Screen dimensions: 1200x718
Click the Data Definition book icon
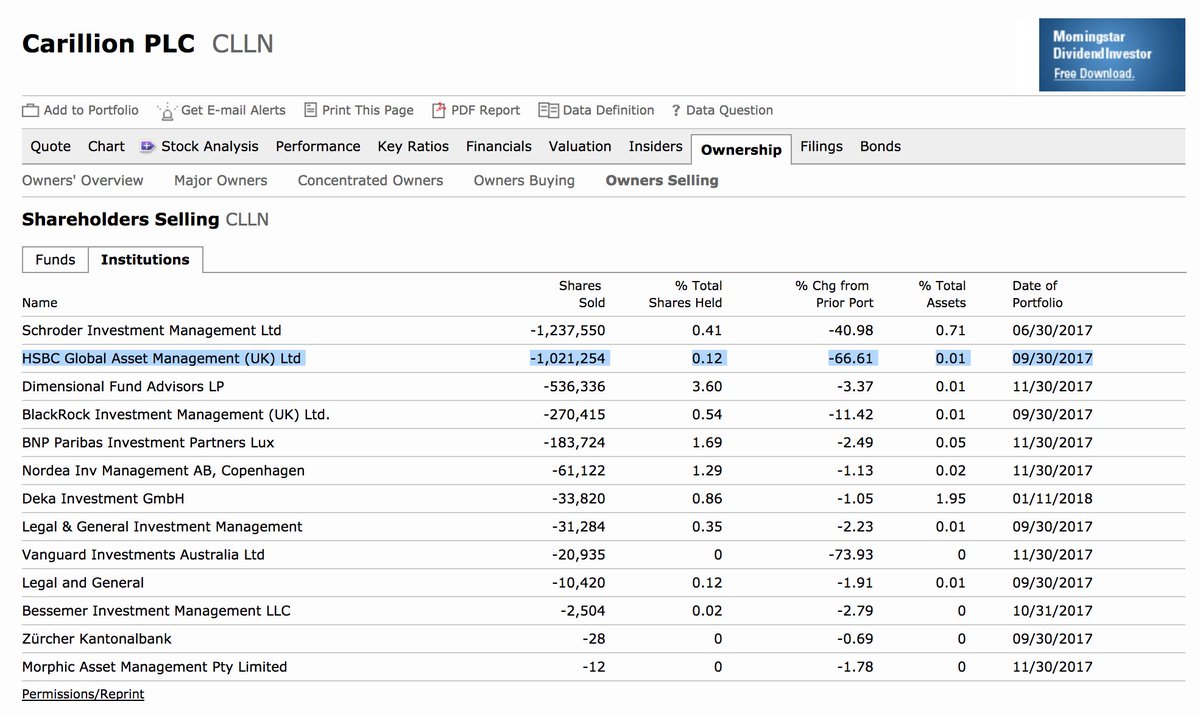(548, 110)
